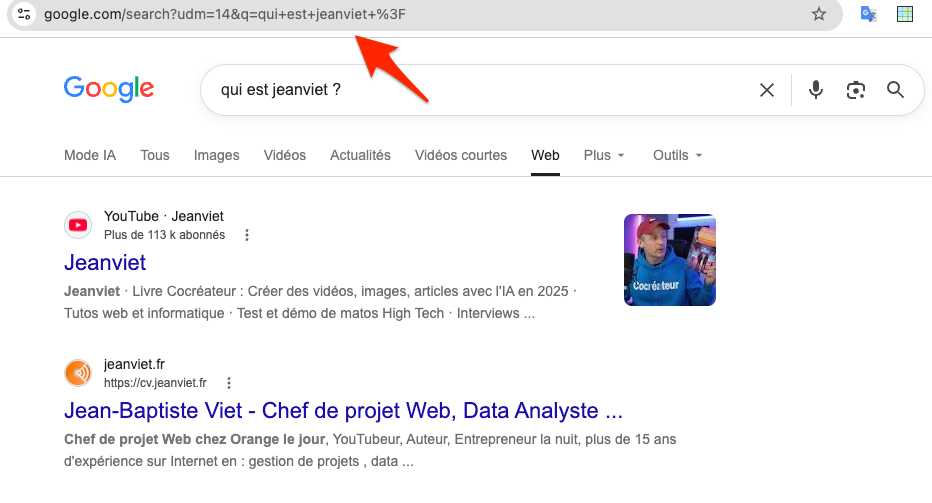The image size is (932, 503).
Task: Click YouTube · Jeanviet source name
Action: pos(163,216)
